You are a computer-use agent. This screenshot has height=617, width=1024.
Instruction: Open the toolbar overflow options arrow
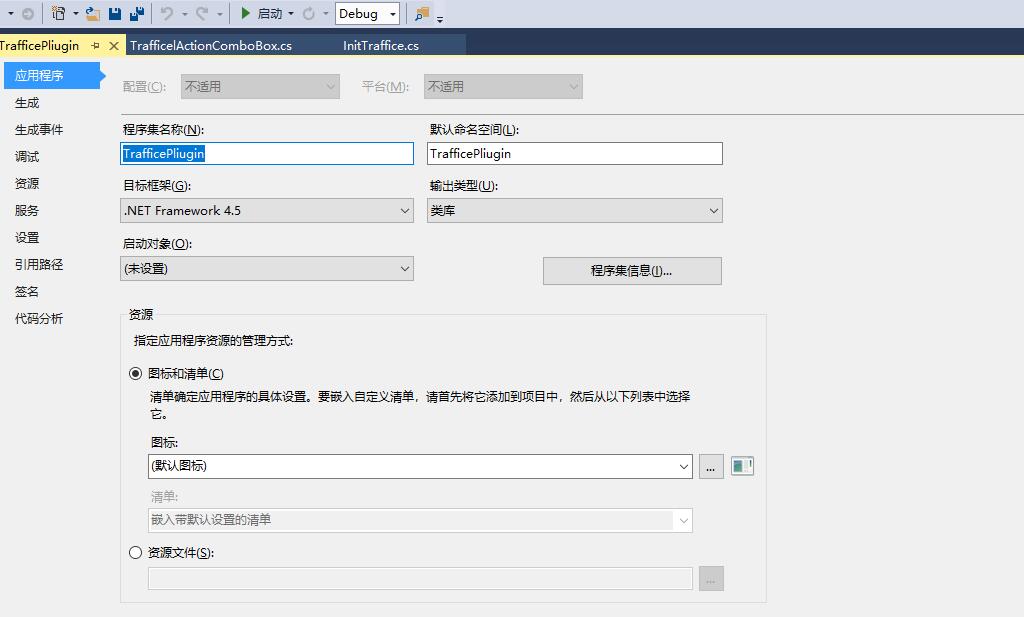point(440,19)
